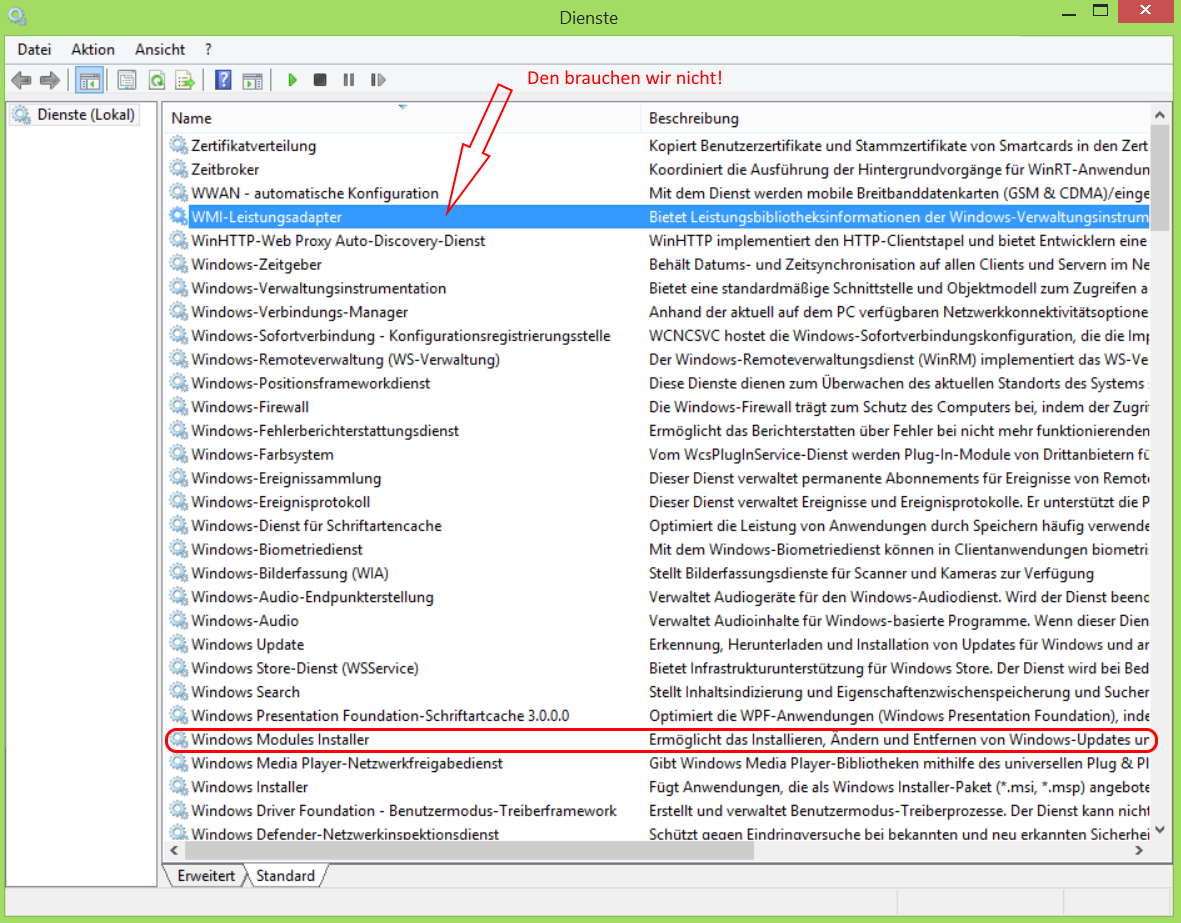Click the vertical scrollbar thumb
The image size is (1181, 923).
[1160, 177]
